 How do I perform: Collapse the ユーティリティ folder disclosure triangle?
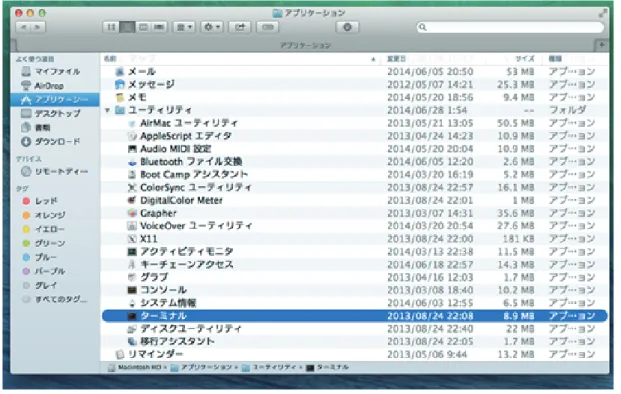click(x=107, y=110)
